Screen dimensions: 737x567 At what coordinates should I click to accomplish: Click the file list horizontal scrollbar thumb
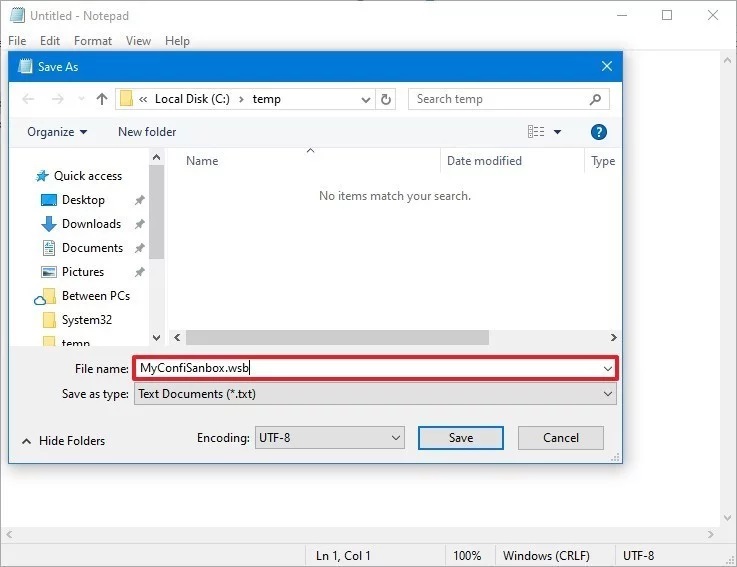[337, 338]
